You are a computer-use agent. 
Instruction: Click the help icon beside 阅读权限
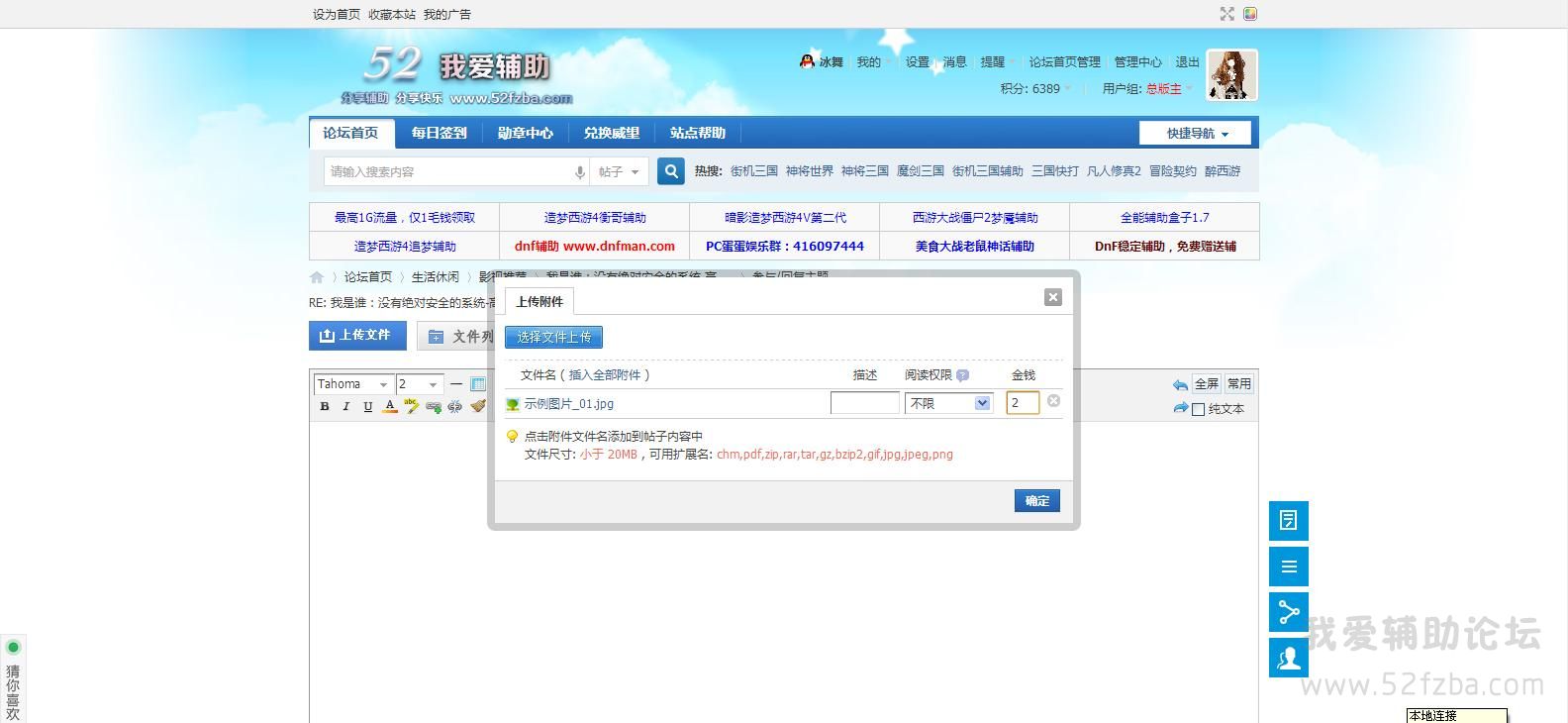963,375
